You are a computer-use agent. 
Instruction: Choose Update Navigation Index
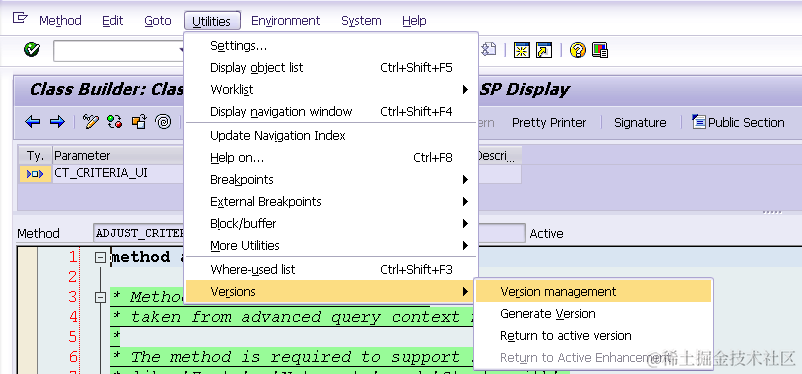pos(331,136)
